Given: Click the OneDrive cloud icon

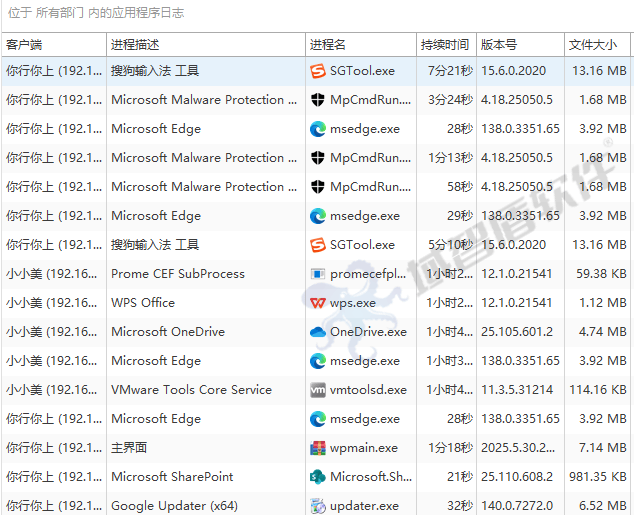Looking at the screenshot, I should coord(318,332).
